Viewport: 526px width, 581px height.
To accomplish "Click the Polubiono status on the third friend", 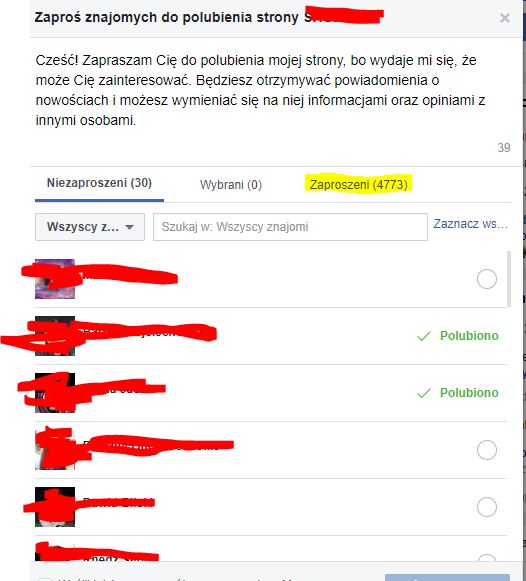I will (469, 393).
